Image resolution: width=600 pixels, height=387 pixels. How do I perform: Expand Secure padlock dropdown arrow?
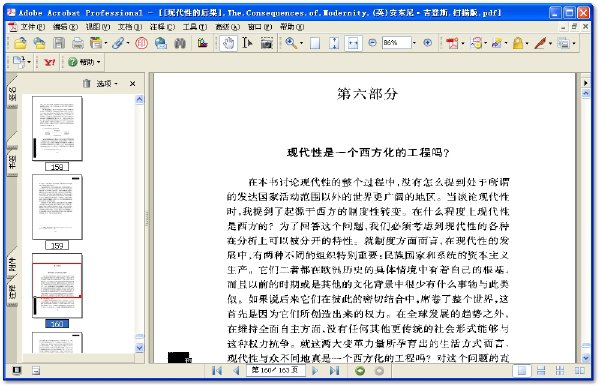click(527, 43)
